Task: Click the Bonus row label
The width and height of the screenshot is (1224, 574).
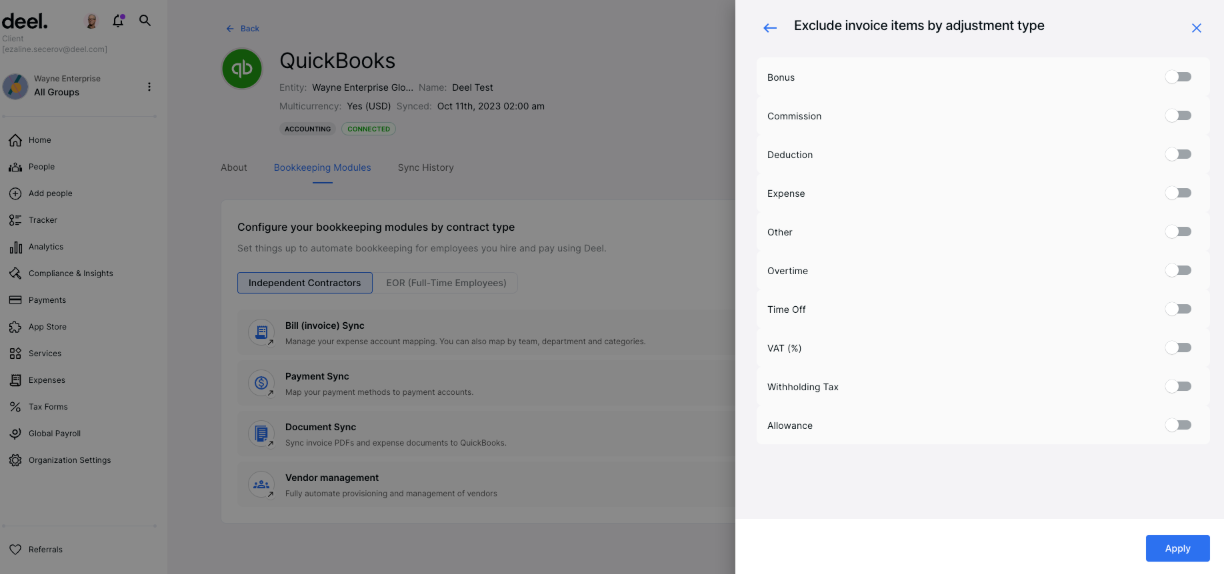Action: pos(781,77)
